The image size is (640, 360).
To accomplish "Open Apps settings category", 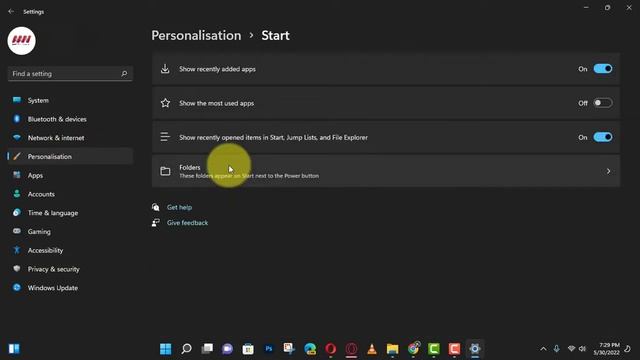I will coord(70,176).
